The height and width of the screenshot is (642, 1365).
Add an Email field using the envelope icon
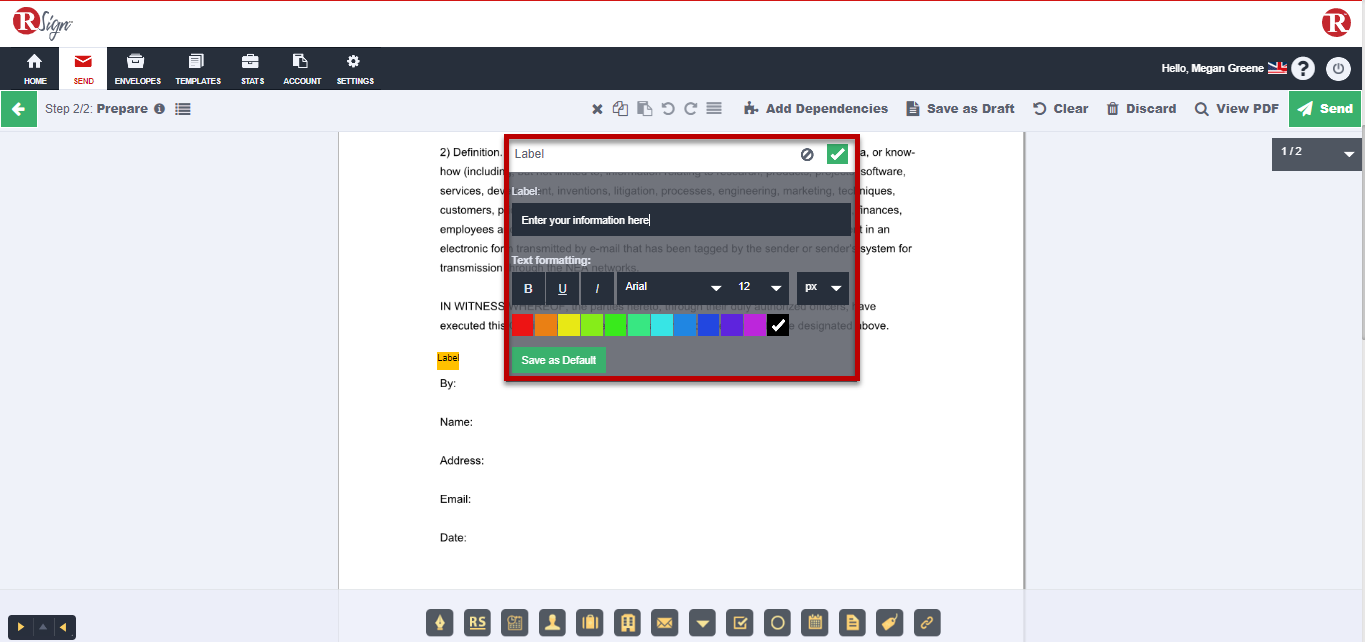click(x=665, y=622)
